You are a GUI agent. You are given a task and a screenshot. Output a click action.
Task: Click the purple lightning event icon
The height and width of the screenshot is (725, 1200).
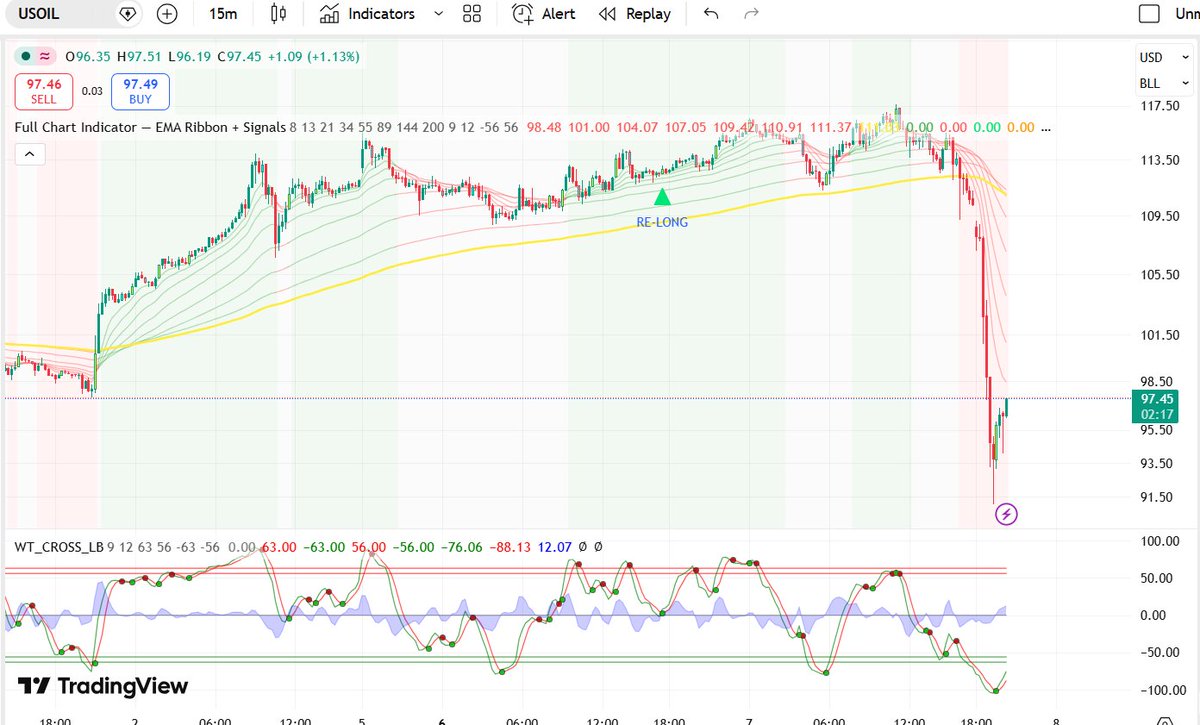[1008, 514]
